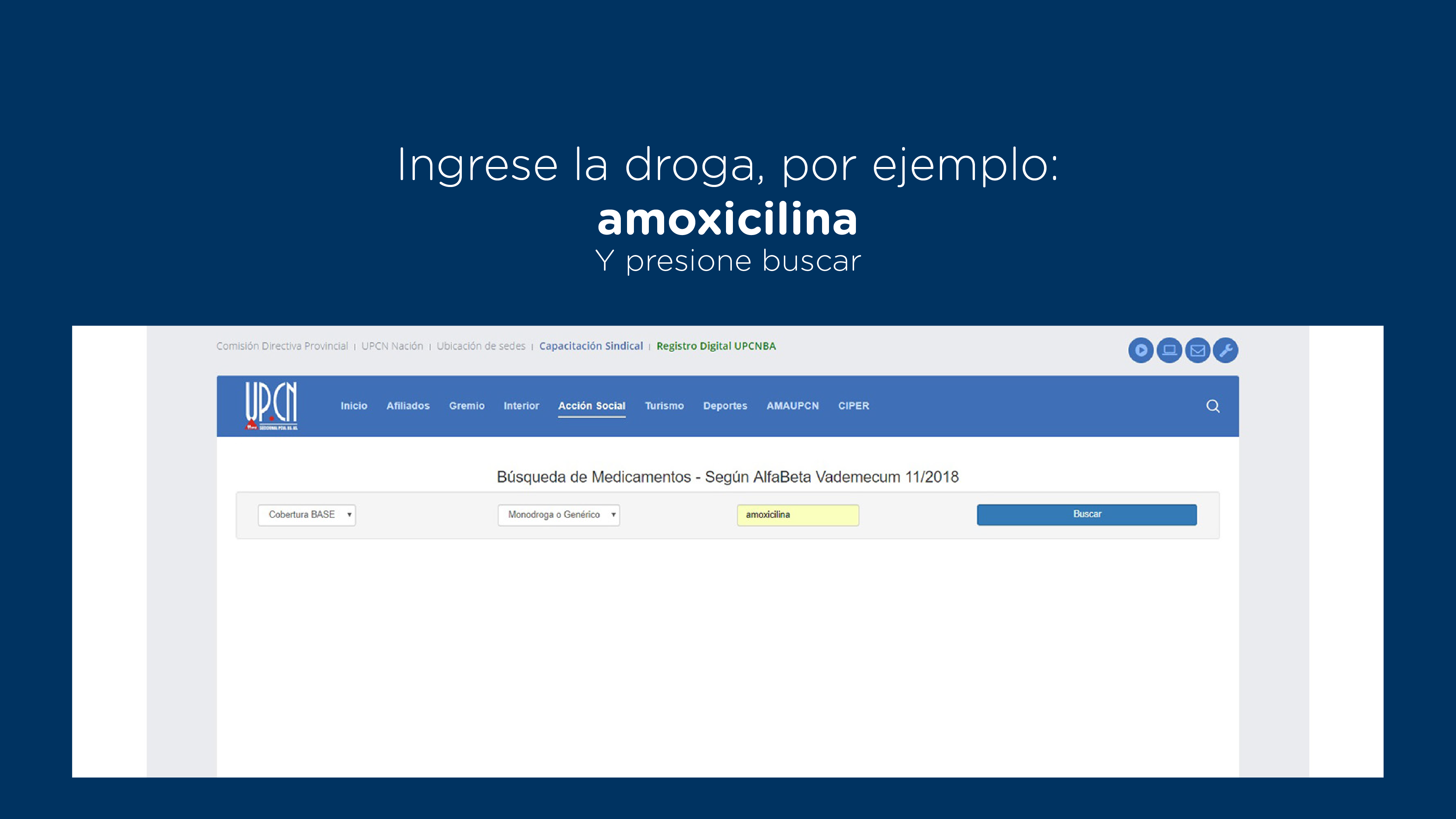This screenshot has width=1456, height=819.
Task: Select Gremio in the navigation bar
Action: click(x=467, y=406)
